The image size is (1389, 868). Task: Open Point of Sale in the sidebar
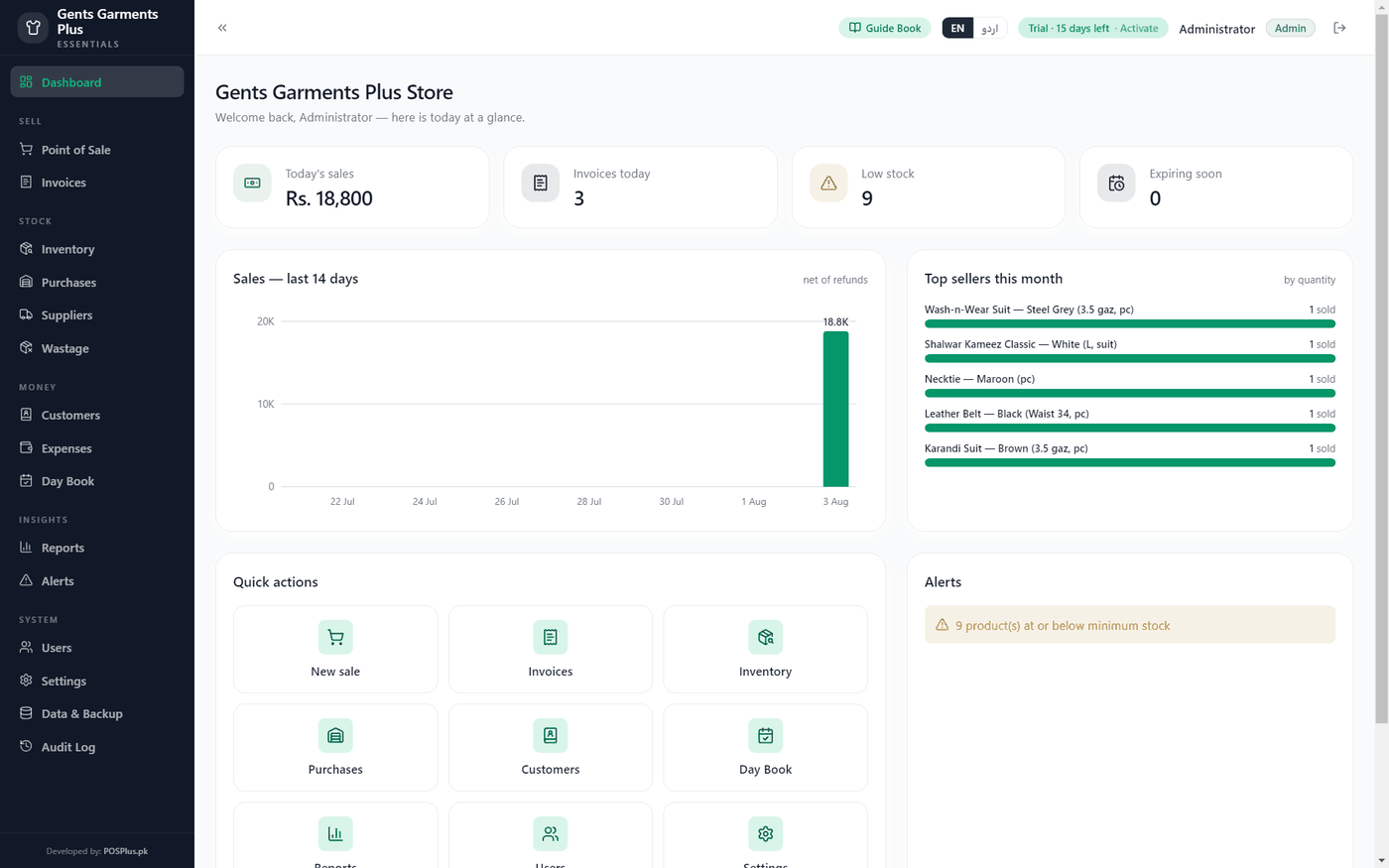pos(97,150)
